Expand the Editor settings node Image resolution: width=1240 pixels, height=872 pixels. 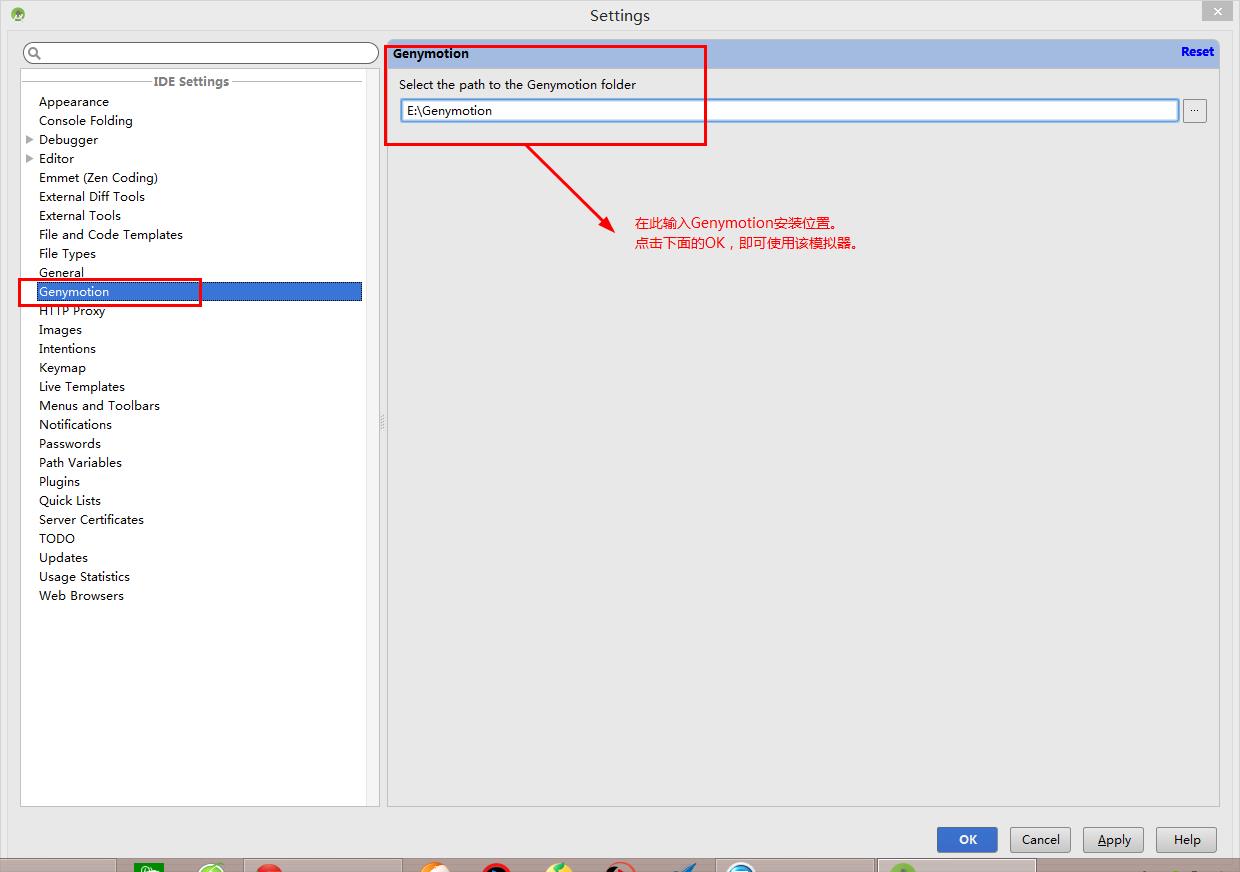(29, 159)
